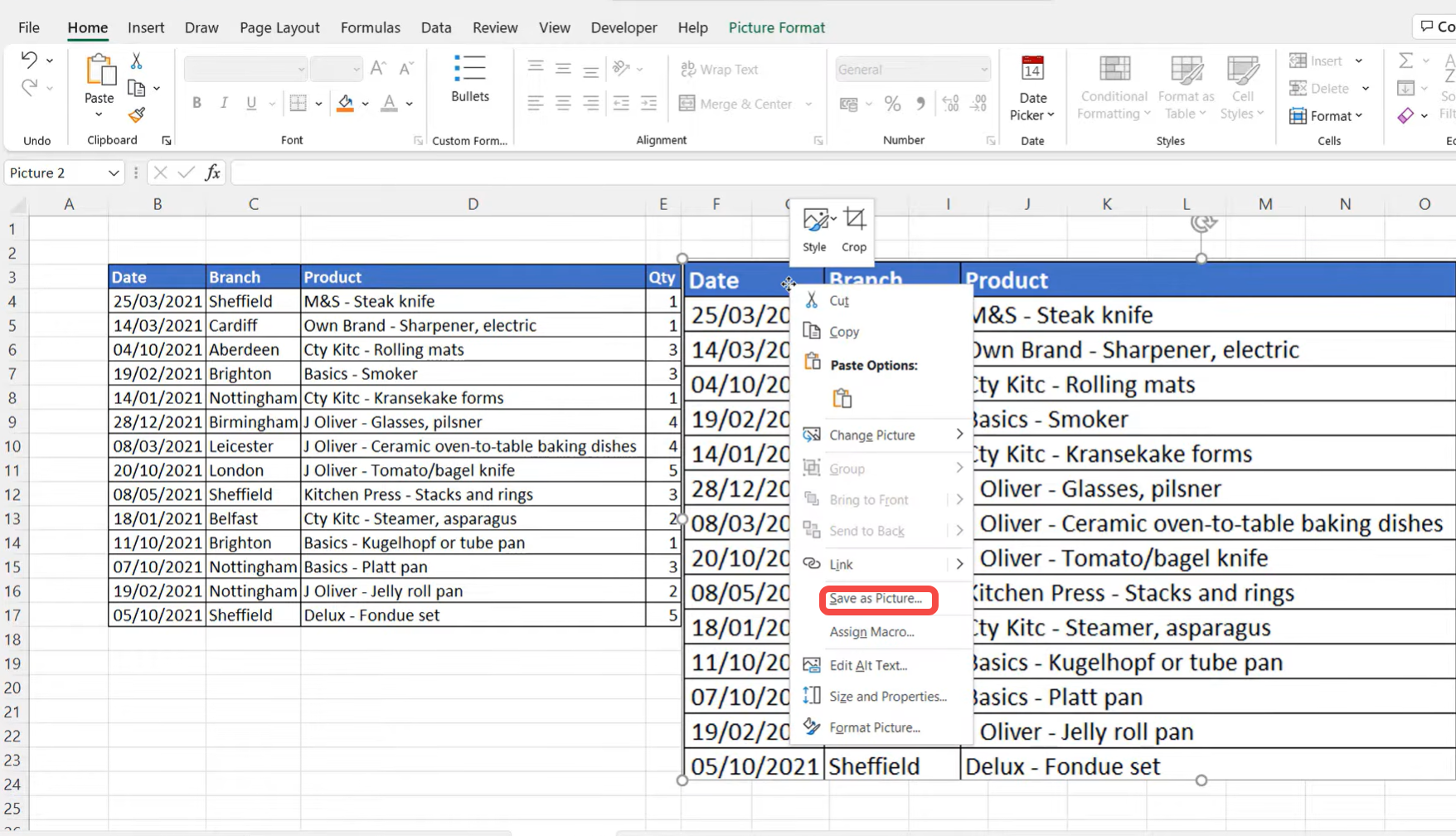The width and height of the screenshot is (1456, 836).
Task: Click the Insert cells button
Action: 1316,61
